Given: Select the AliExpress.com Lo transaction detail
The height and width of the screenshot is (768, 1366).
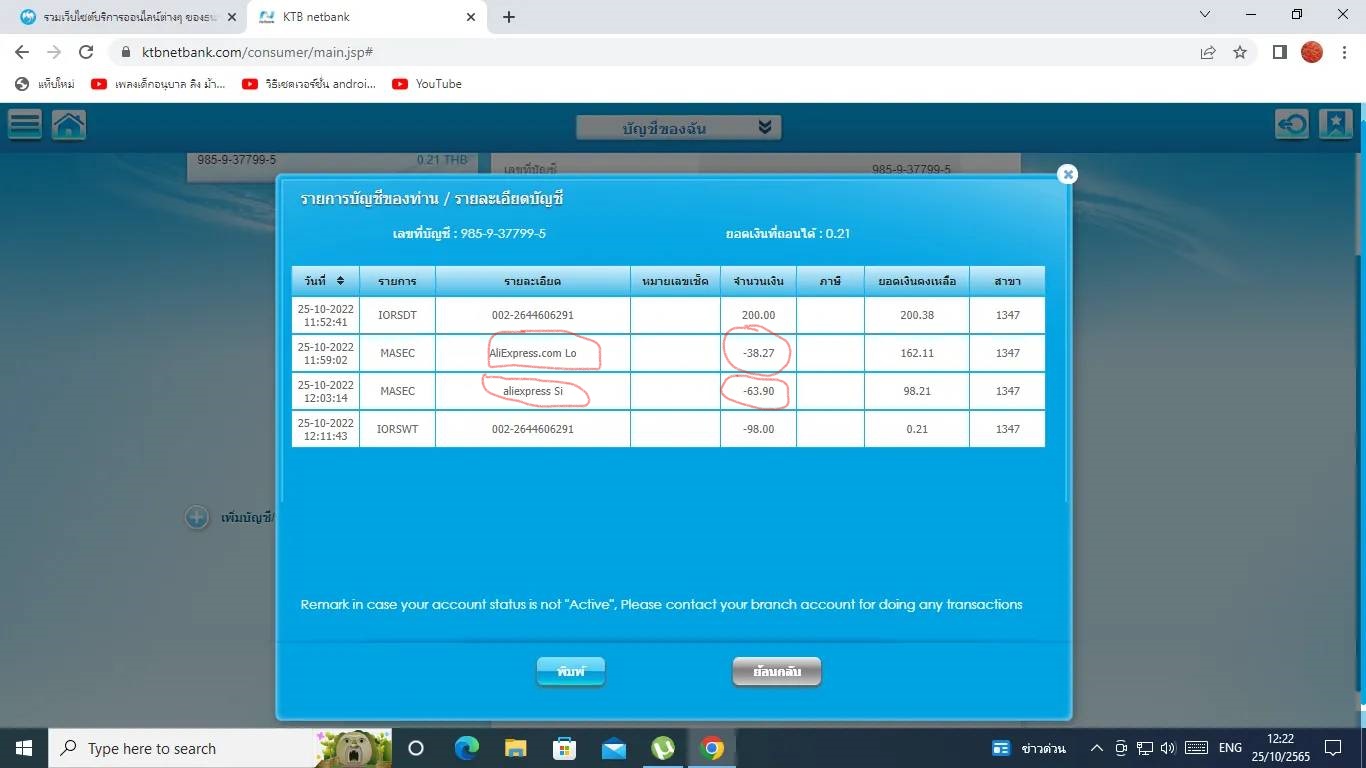Looking at the screenshot, I should (x=533, y=353).
